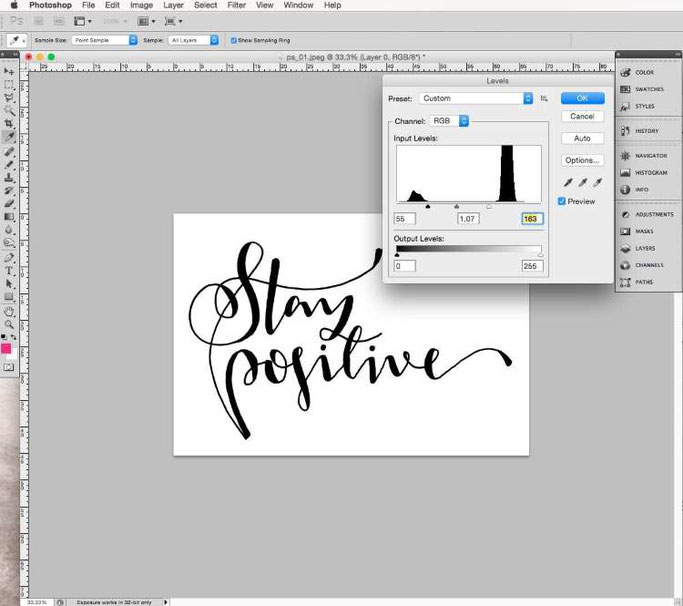Open the Preset dropdown showing Custom
The width and height of the screenshot is (683, 606).
tap(476, 98)
